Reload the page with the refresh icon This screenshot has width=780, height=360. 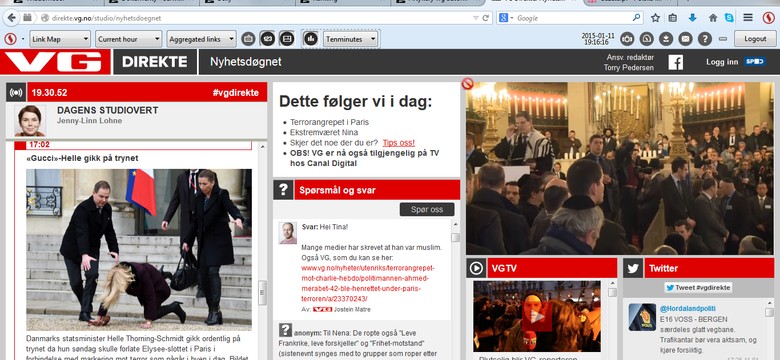click(x=486, y=18)
